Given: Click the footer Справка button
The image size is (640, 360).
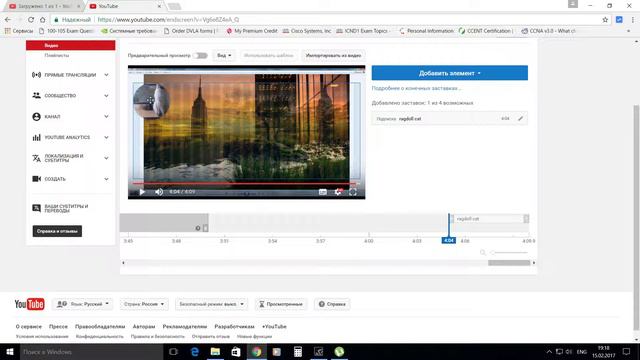Looking at the screenshot, I should tap(332, 304).
